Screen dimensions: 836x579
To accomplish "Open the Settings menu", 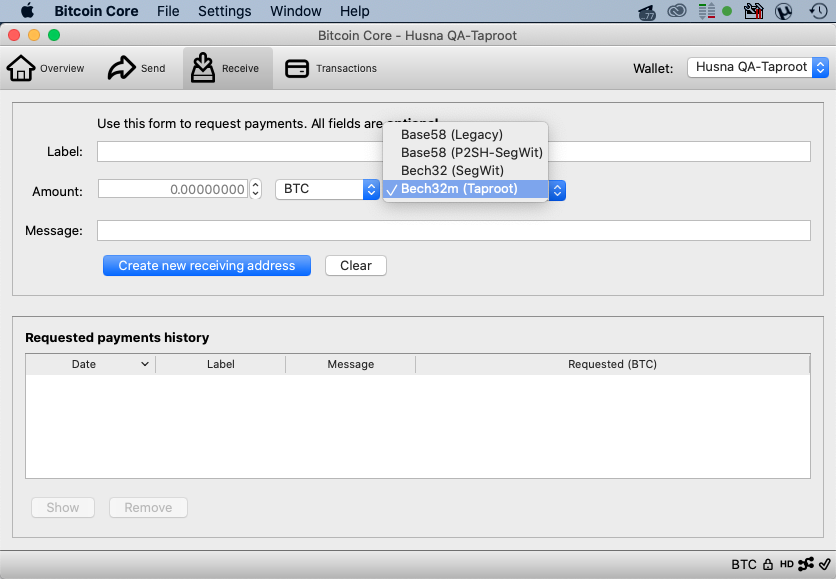I will coord(224,11).
